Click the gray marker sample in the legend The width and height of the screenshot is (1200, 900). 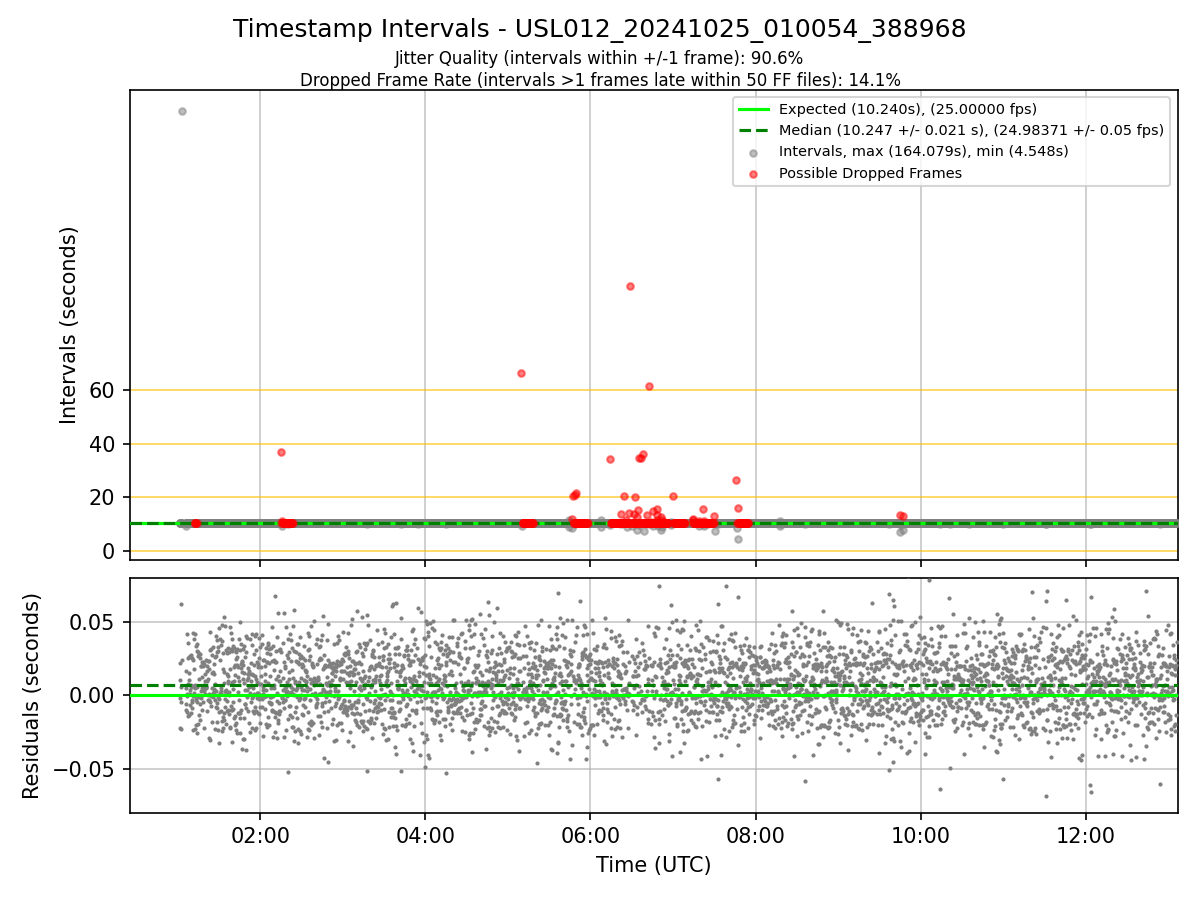(754, 152)
